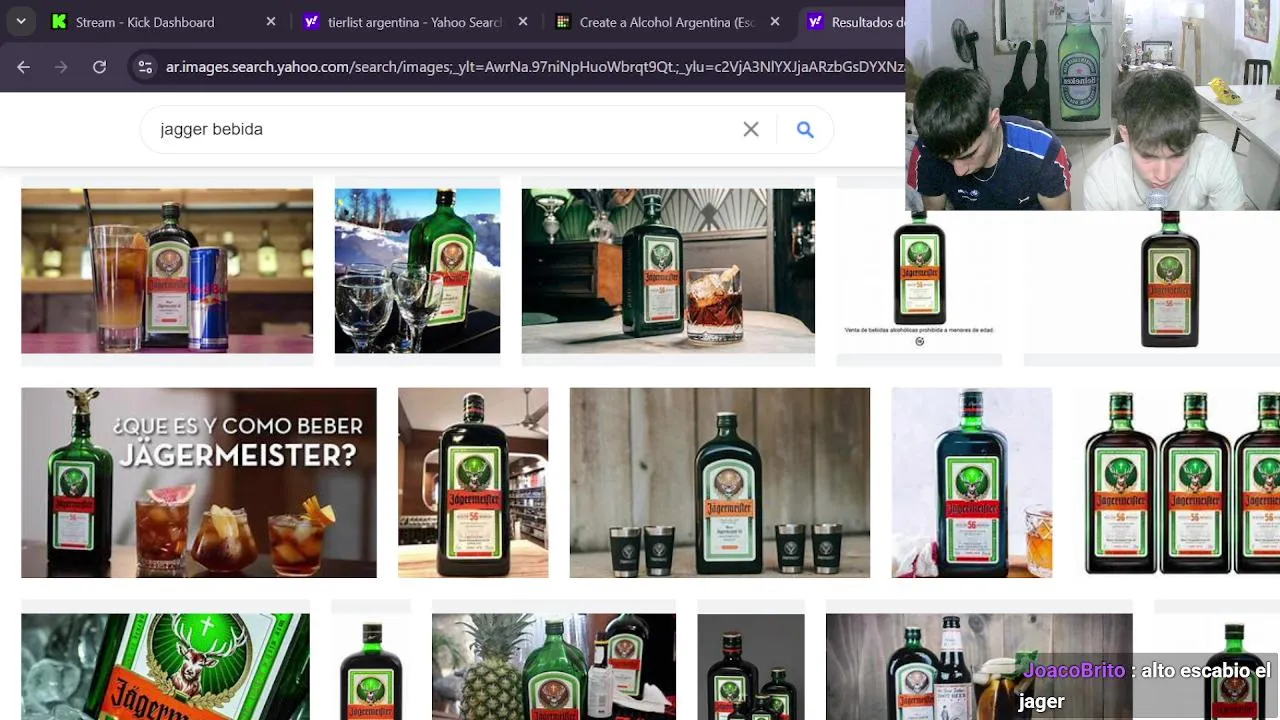Reload the current page
Screen dimensions: 1280x720
pos(99,67)
